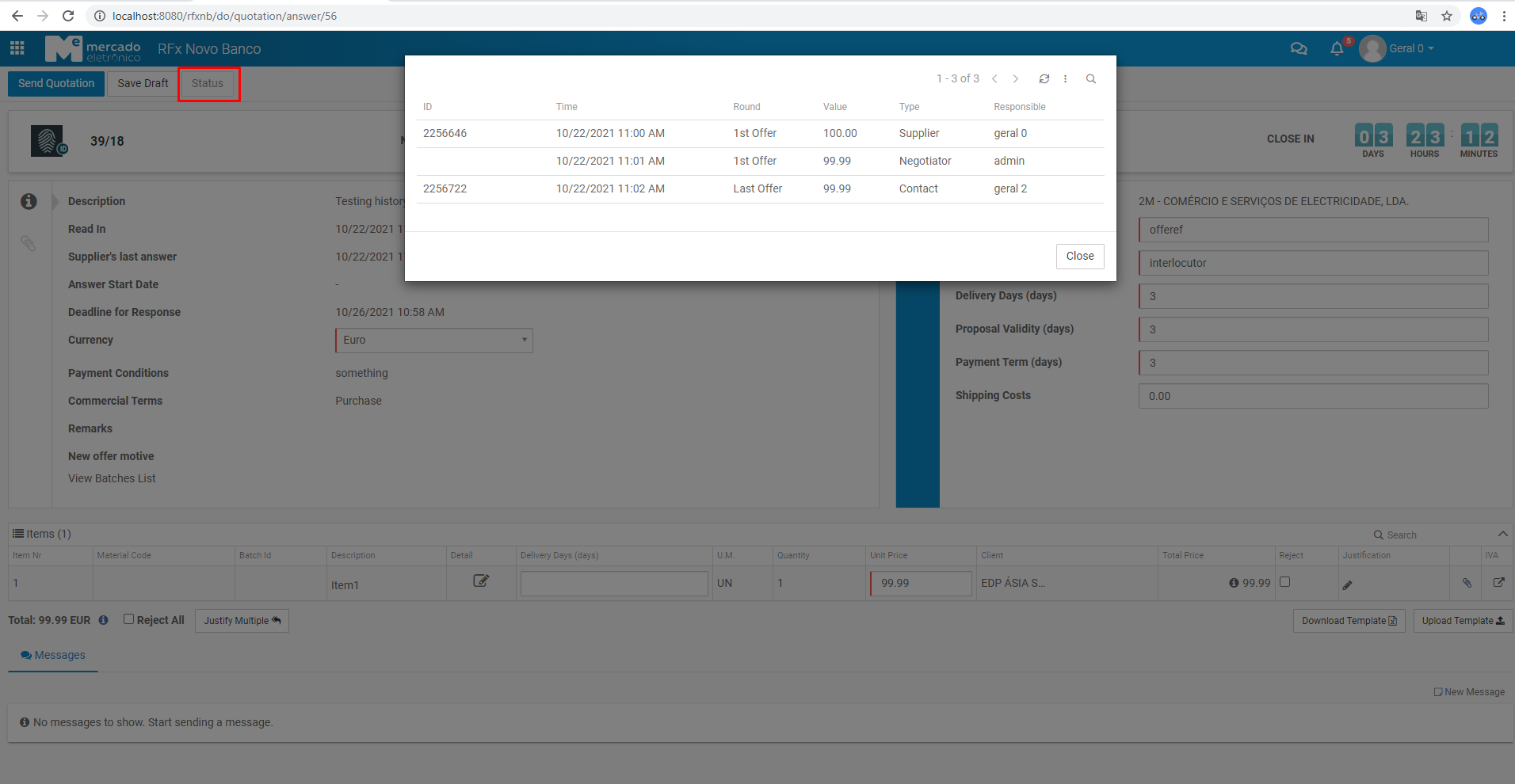Collapse the Items panel with the chevron
The image size is (1515, 784).
coord(1502,533)
